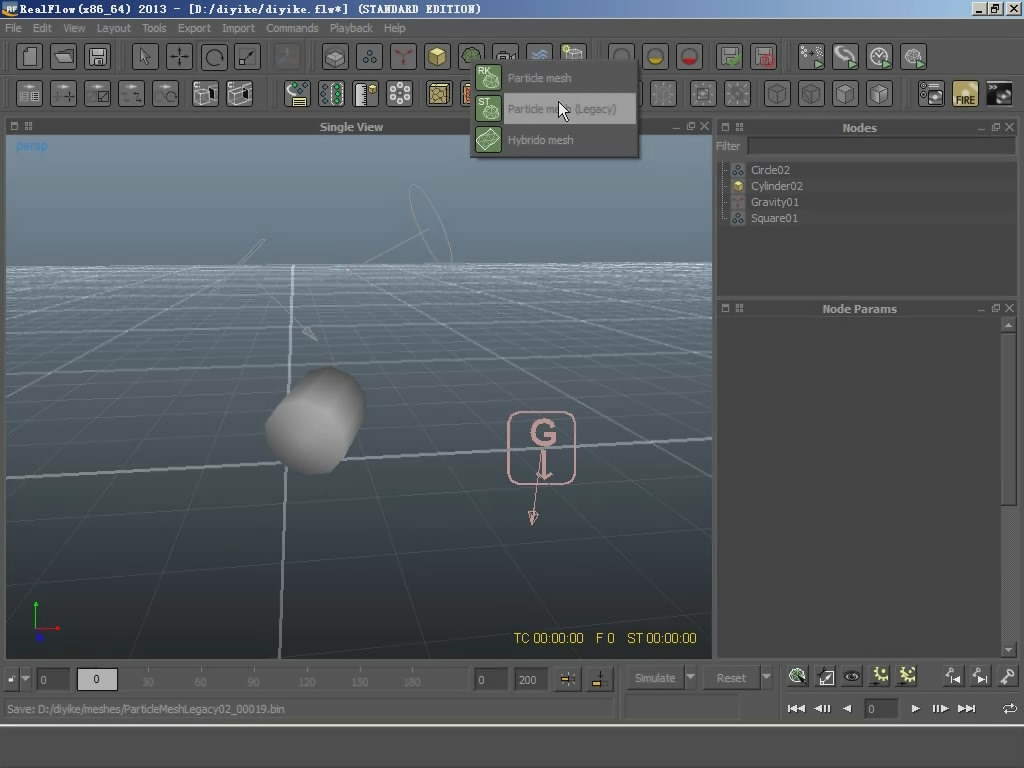
Task: Click the Hybrido mesh green icon
Action: pos(488,140)
